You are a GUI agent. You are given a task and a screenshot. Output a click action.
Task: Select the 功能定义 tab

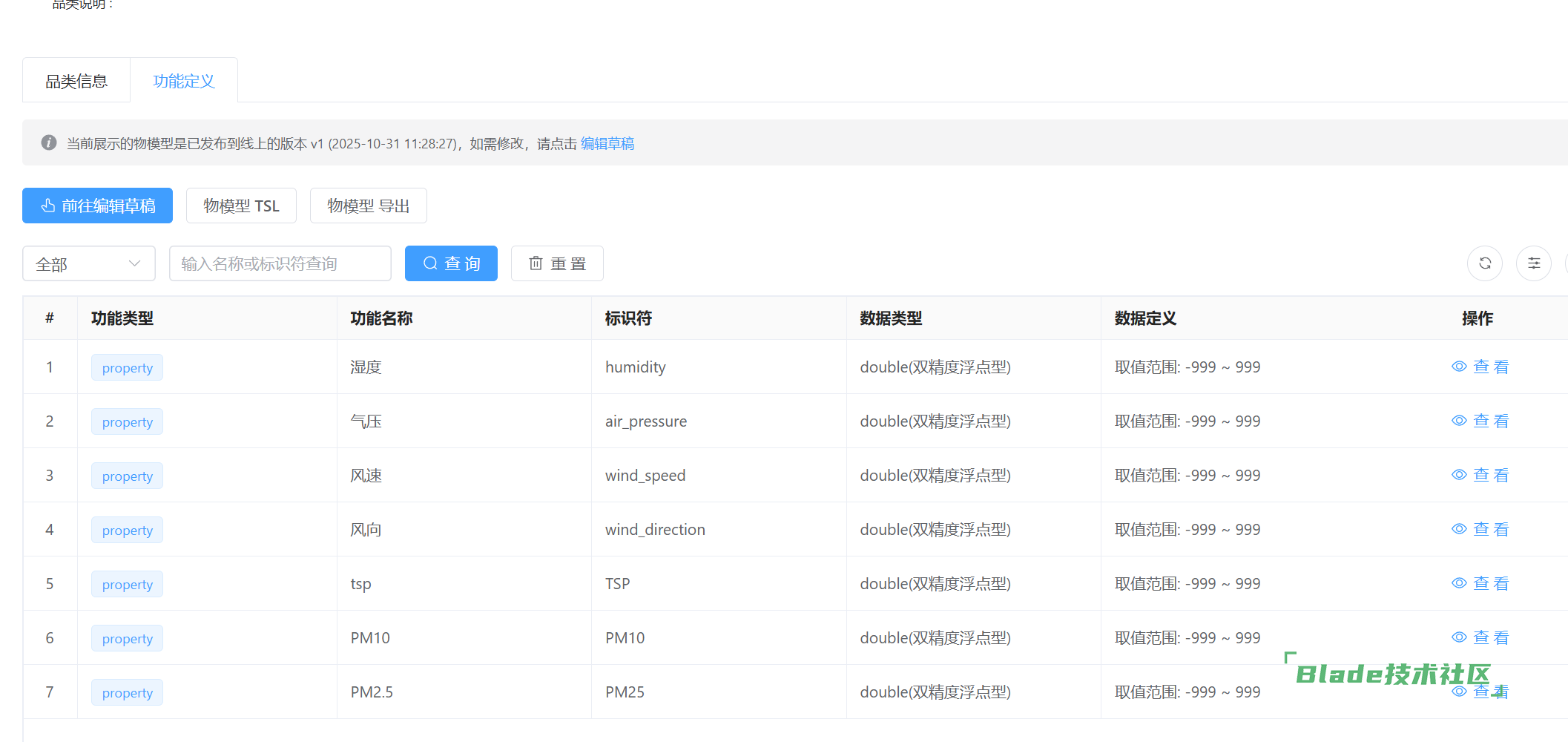point(183,81)
